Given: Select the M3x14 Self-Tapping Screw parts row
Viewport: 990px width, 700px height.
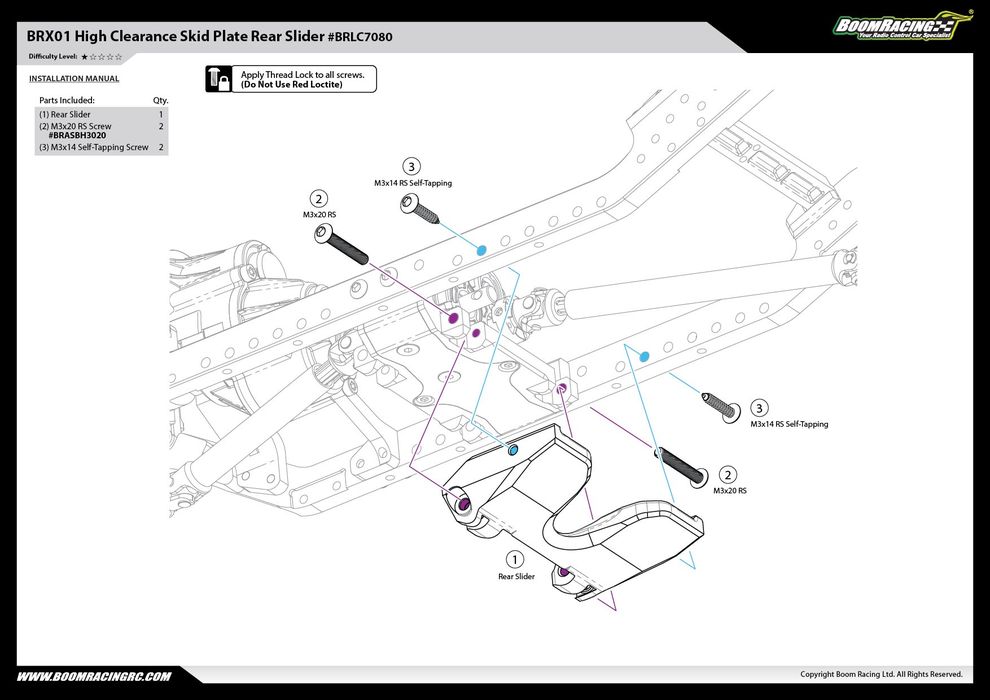Looking at the screenshot, I should point(100,147).
